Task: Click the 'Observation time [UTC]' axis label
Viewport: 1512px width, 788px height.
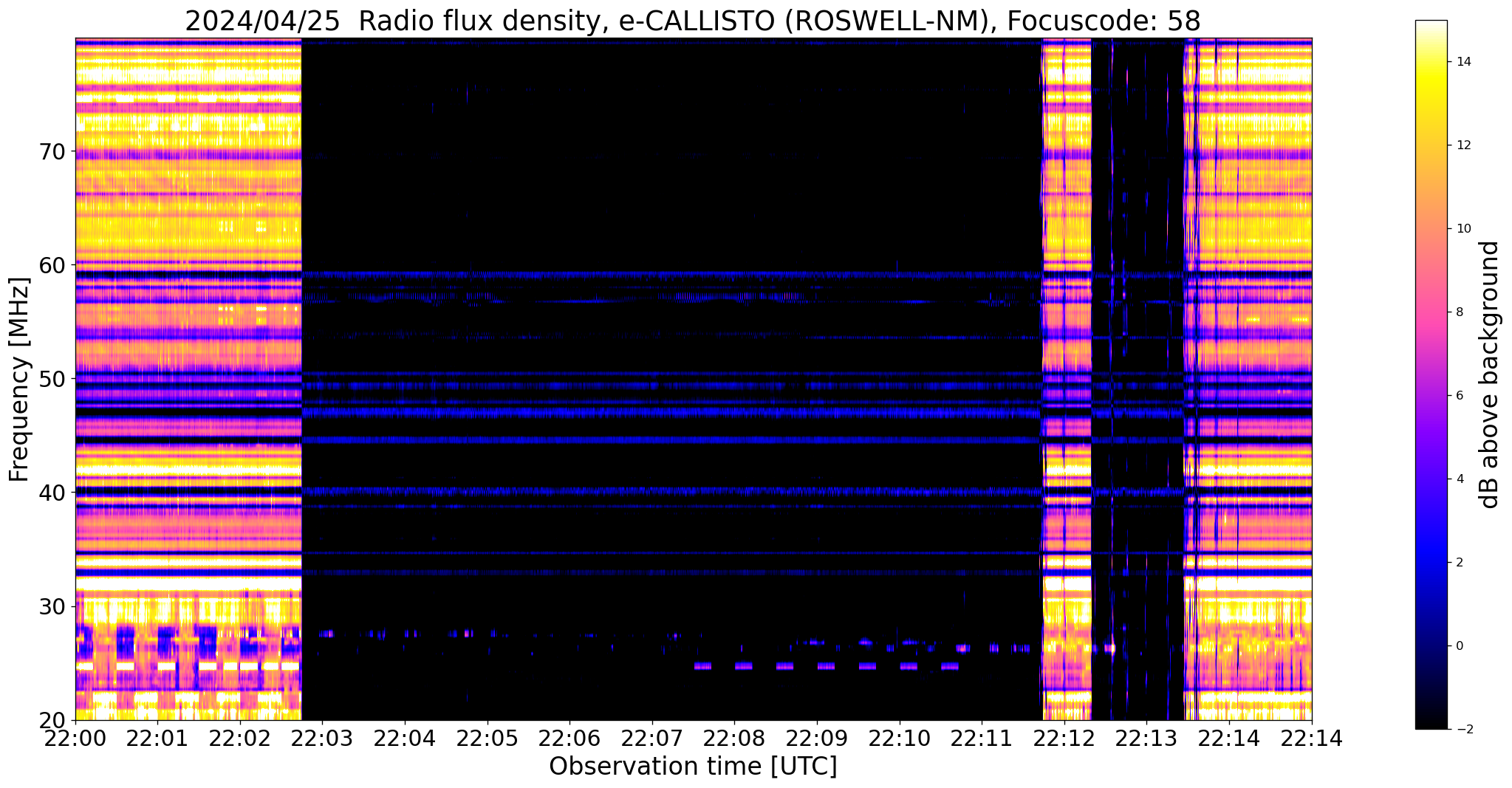Action: pos(693,767)
